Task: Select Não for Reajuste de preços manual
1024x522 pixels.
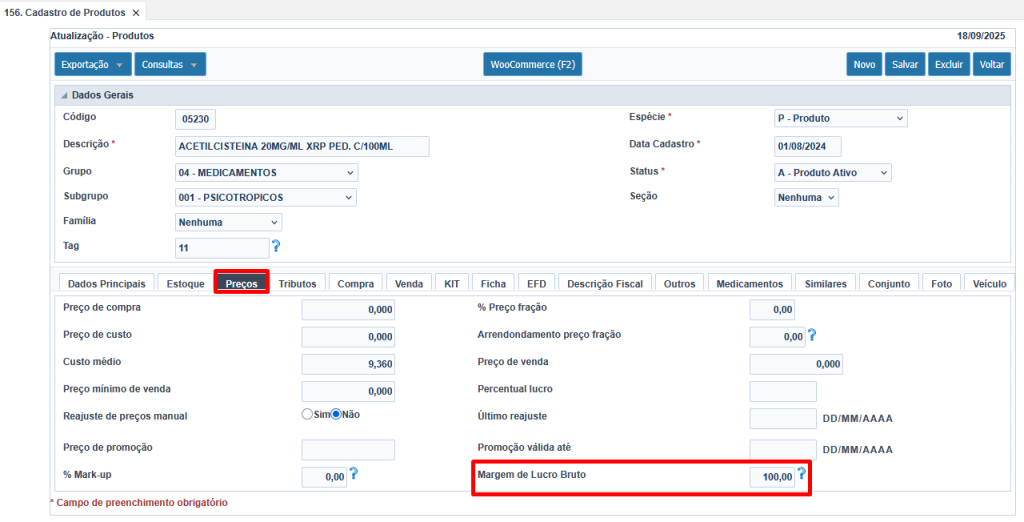Action: pos(337,414)
